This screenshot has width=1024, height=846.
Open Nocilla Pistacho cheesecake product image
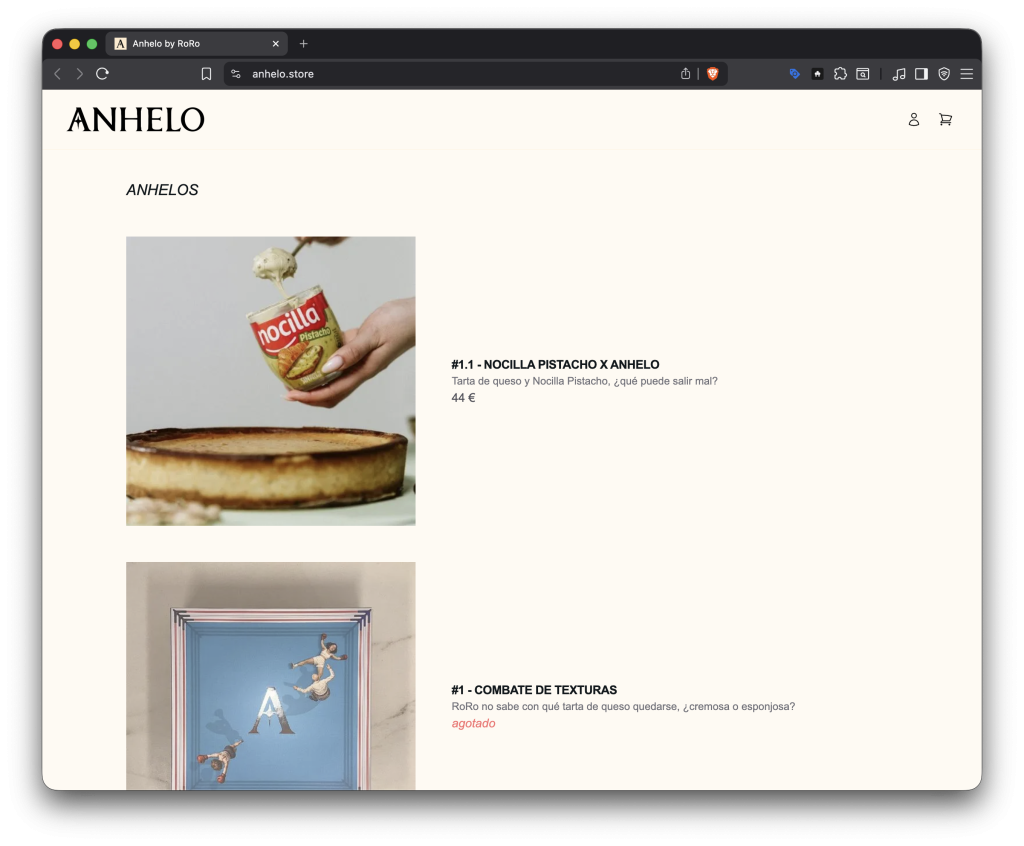point(270,381)
